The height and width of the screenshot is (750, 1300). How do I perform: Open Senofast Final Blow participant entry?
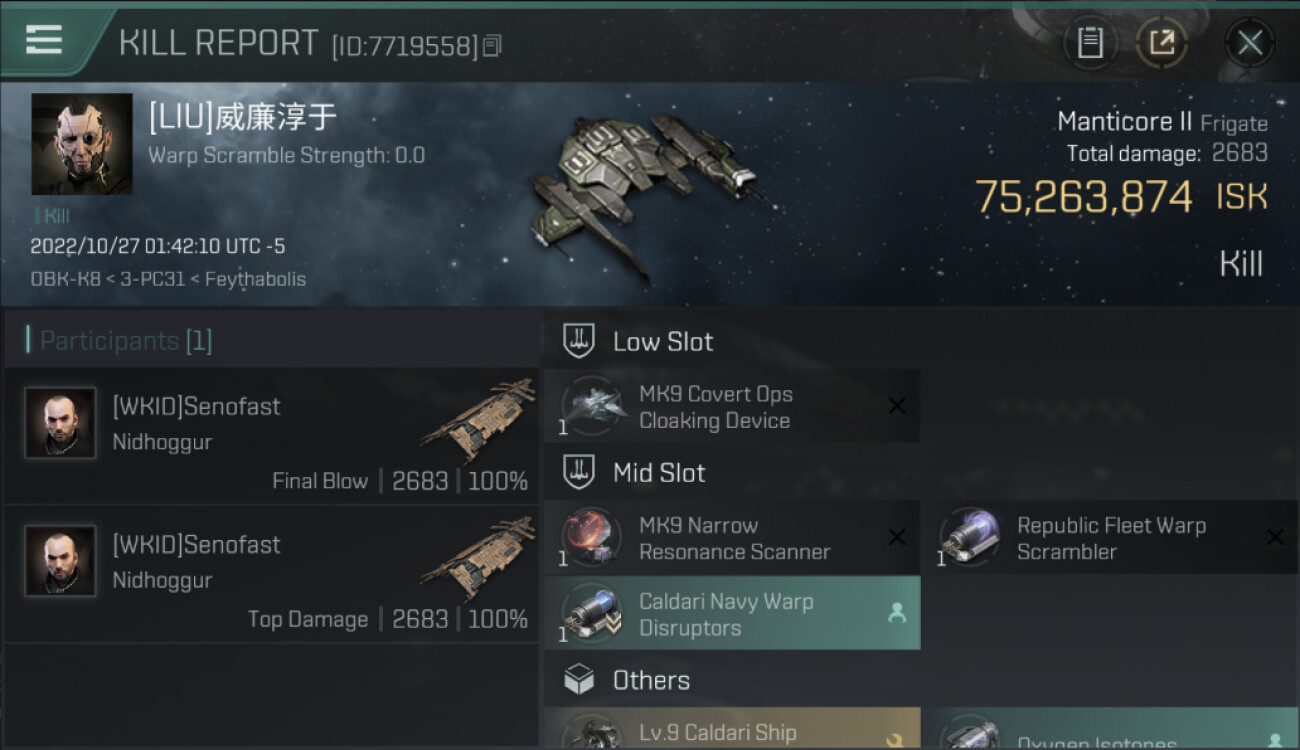[x=271, y=436]
